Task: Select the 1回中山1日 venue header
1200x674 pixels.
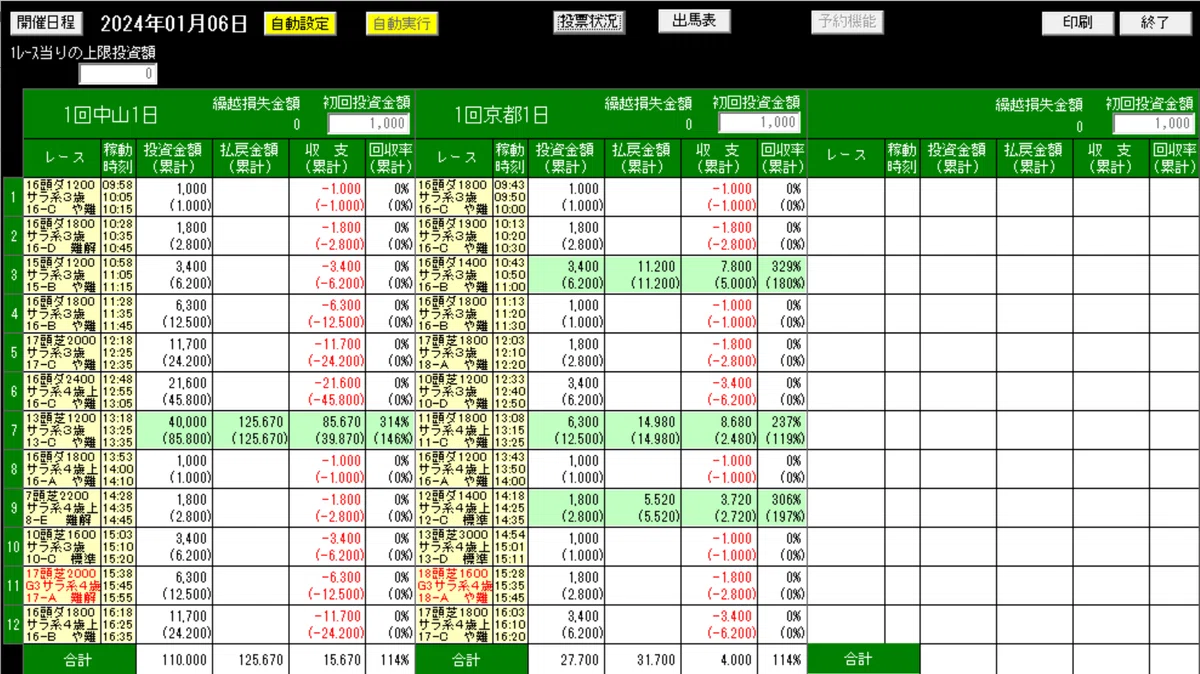Action: [x=110, y=114]
